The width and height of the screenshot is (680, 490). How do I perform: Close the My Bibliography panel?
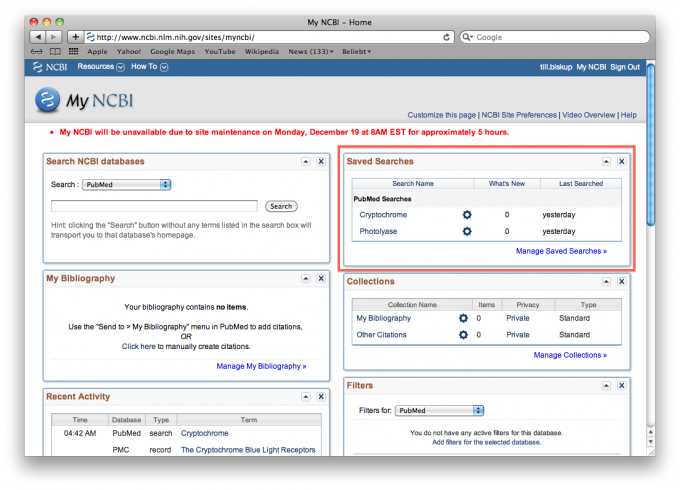click(x=321, y=278)
